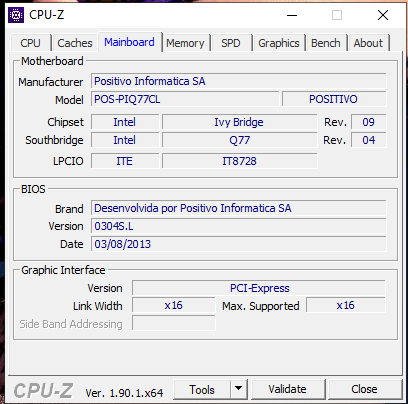Open the Bench tab
The image size is (408, 404).
[x=326, y=43]
